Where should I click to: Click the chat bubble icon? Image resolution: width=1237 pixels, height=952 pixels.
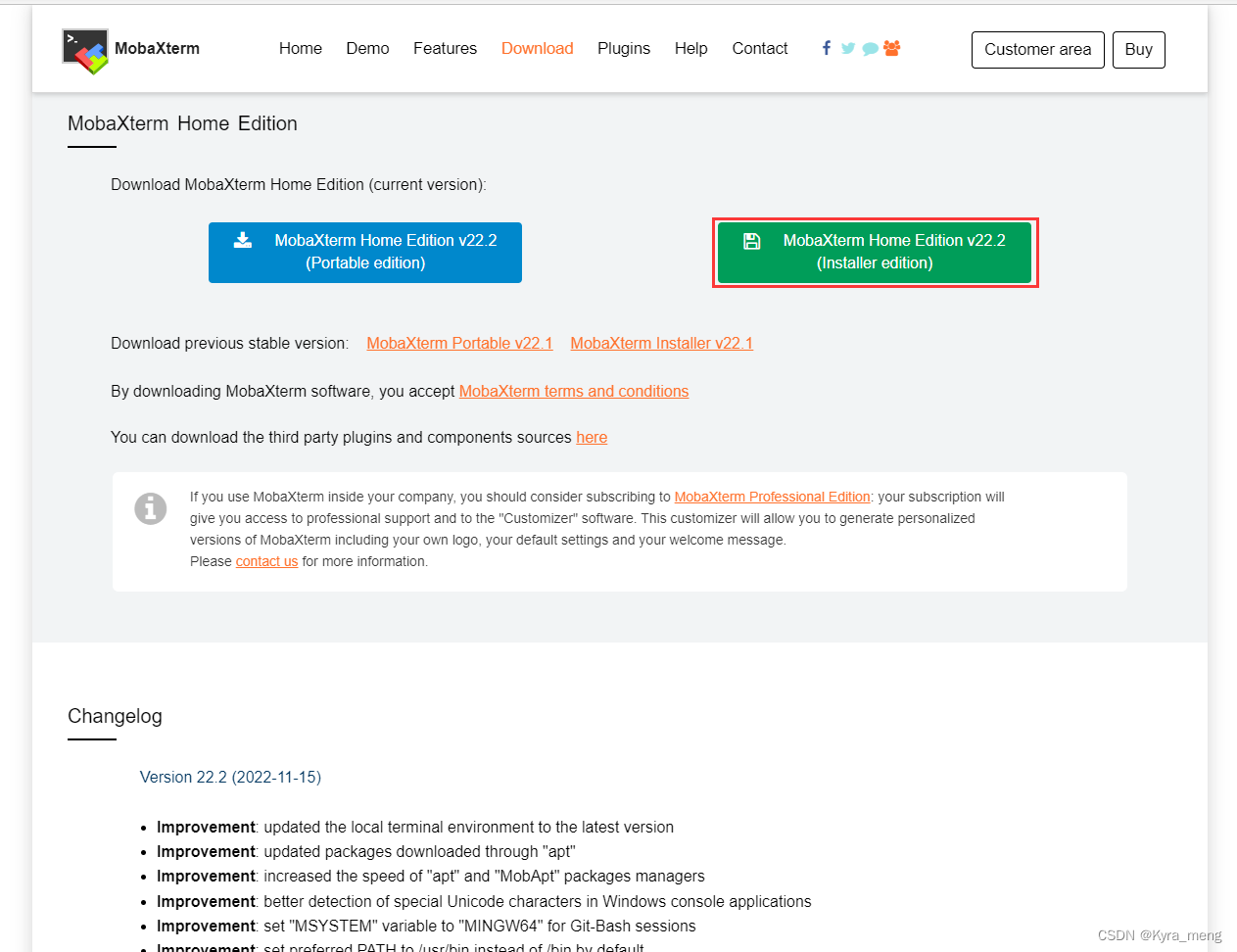click(870, 48)
